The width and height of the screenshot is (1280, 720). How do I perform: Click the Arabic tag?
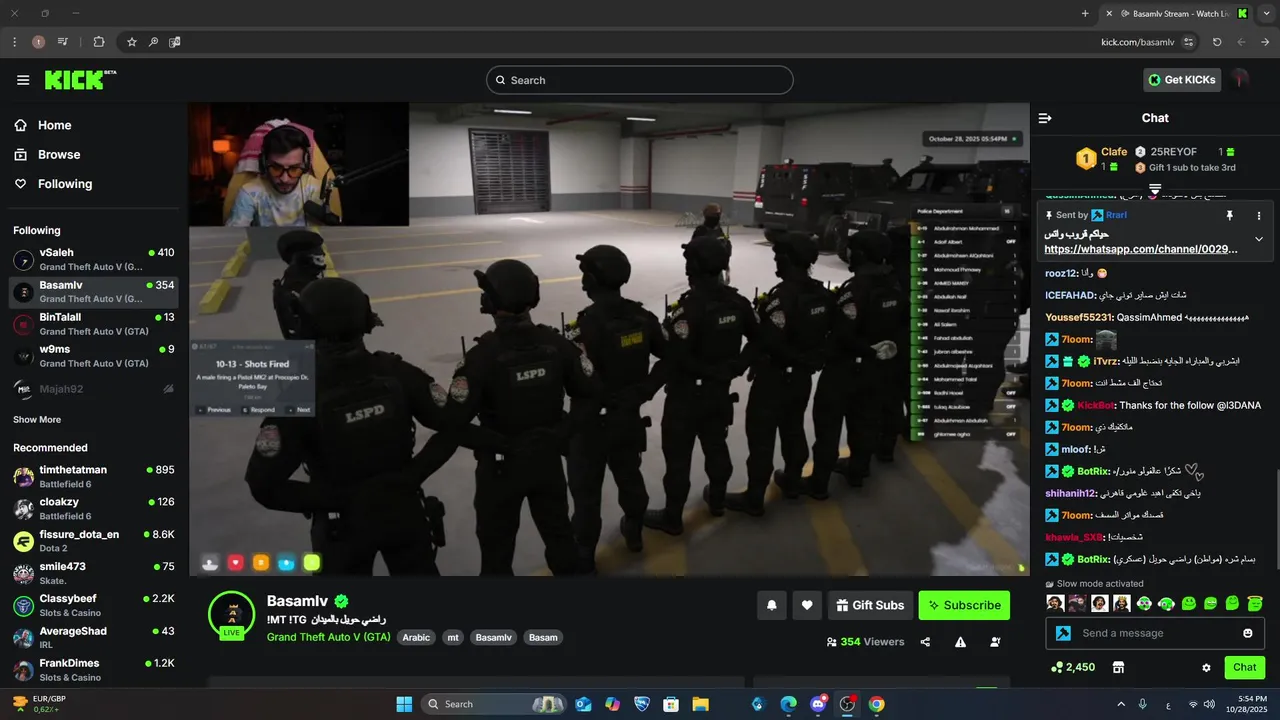(416, 637)
